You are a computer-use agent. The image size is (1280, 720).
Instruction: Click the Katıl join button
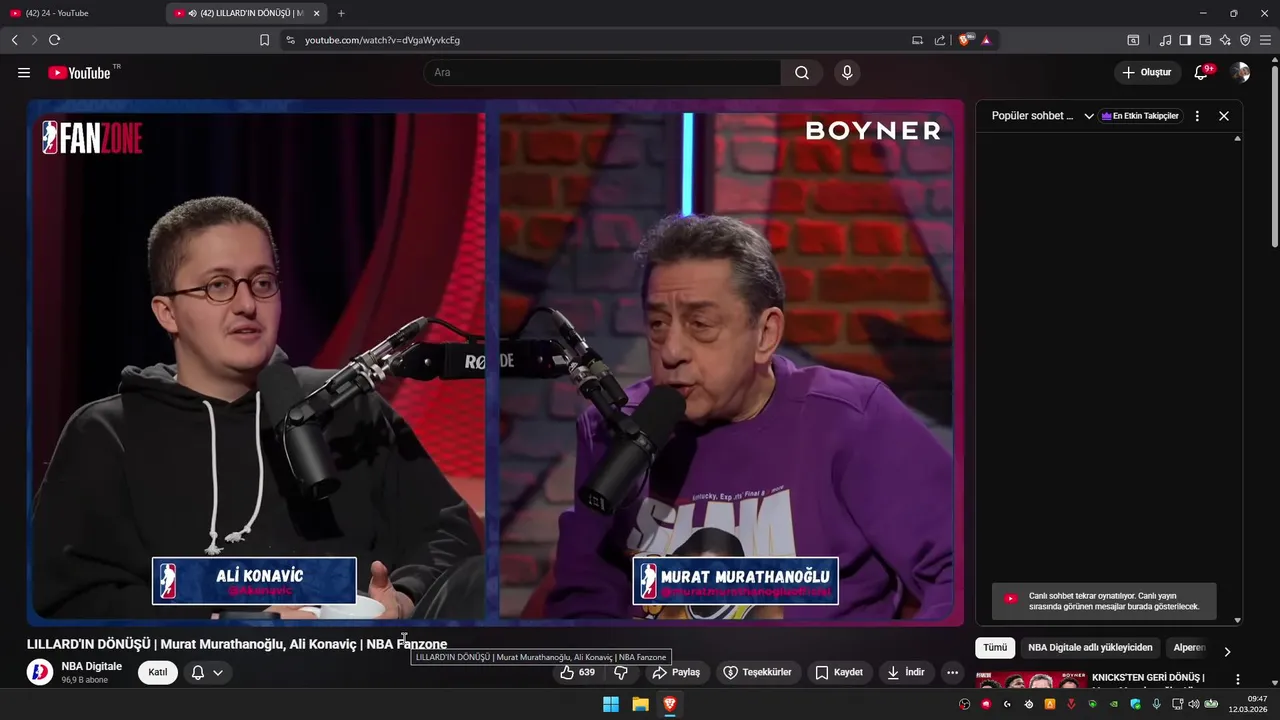(x=158, y=672)
